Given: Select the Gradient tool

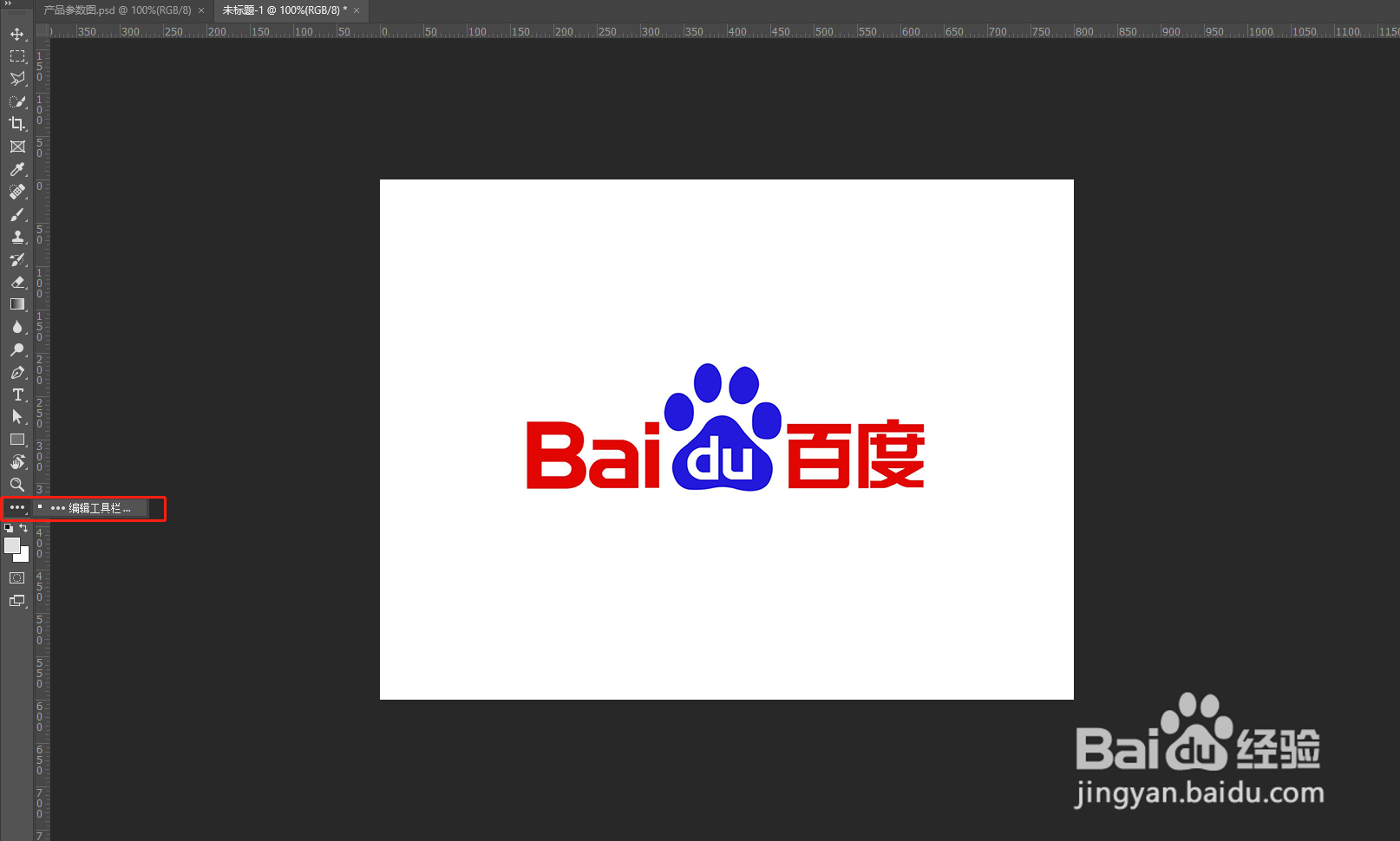Looking at the screenshot, I should 16,304.
